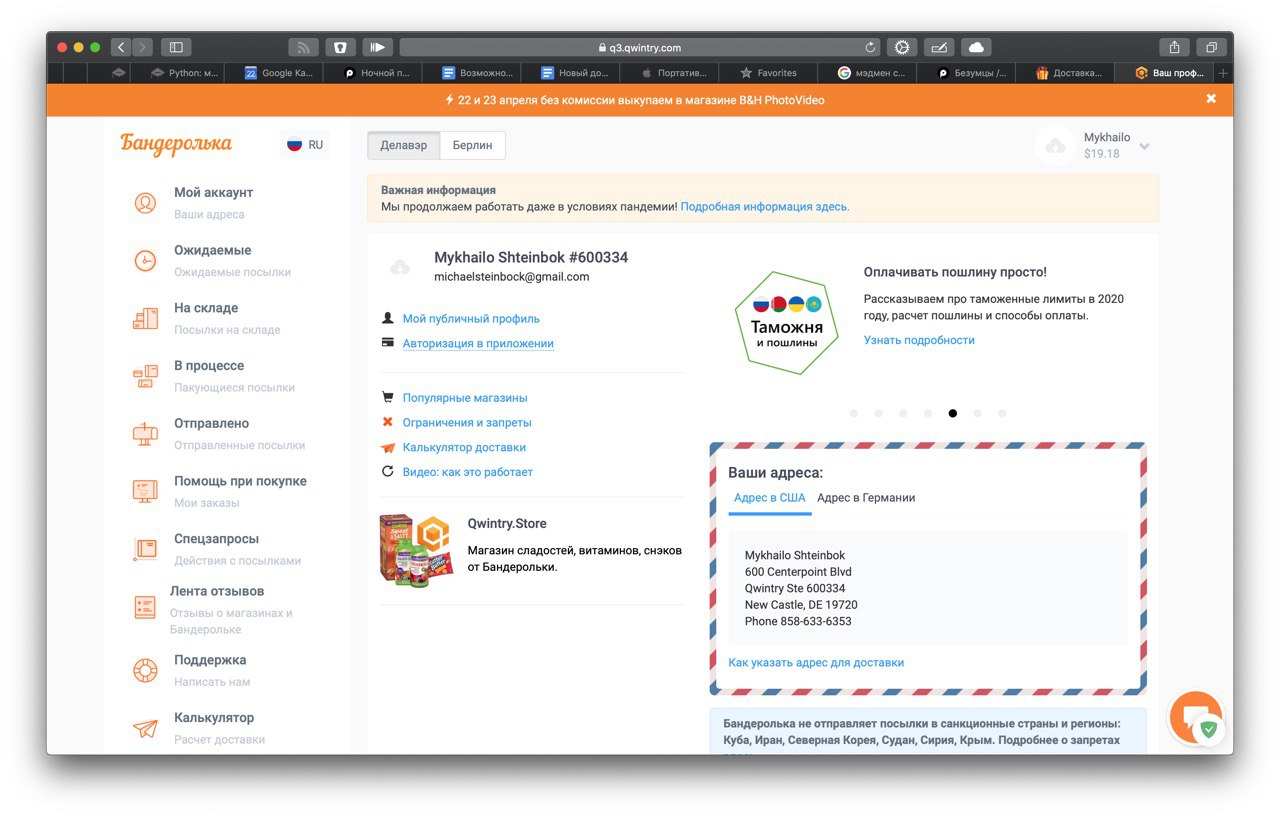Open a new tab with plus button
1280x816 pixels.
pyautogui.click(x=1223, y=73)
